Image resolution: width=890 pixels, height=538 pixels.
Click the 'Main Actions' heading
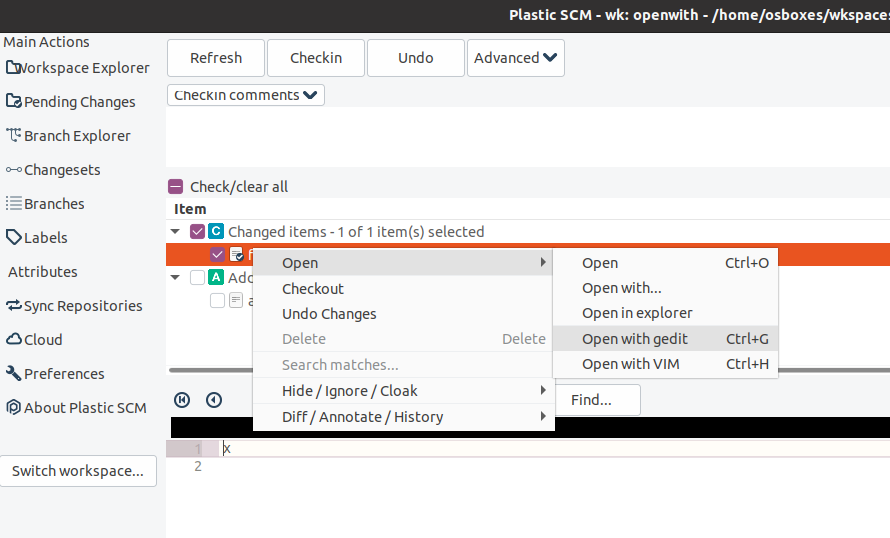47,42
